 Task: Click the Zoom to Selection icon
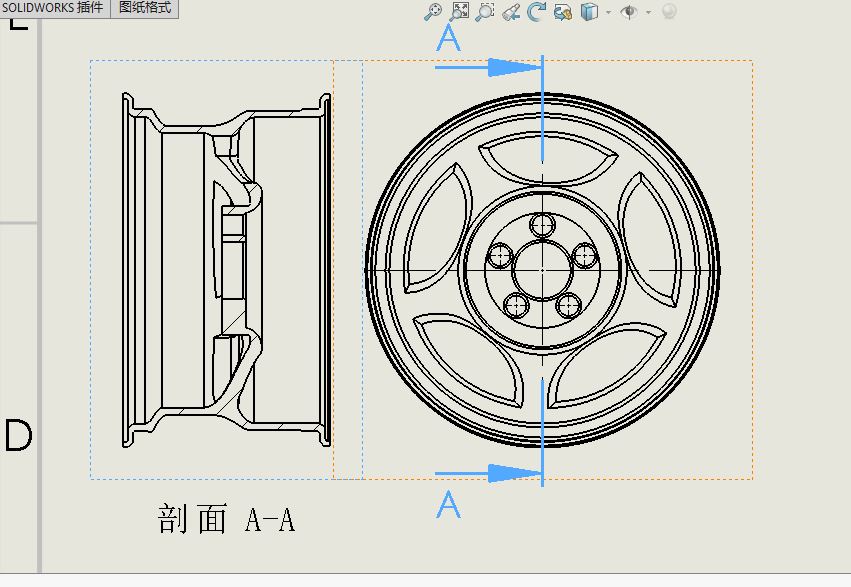pos(485,12)
